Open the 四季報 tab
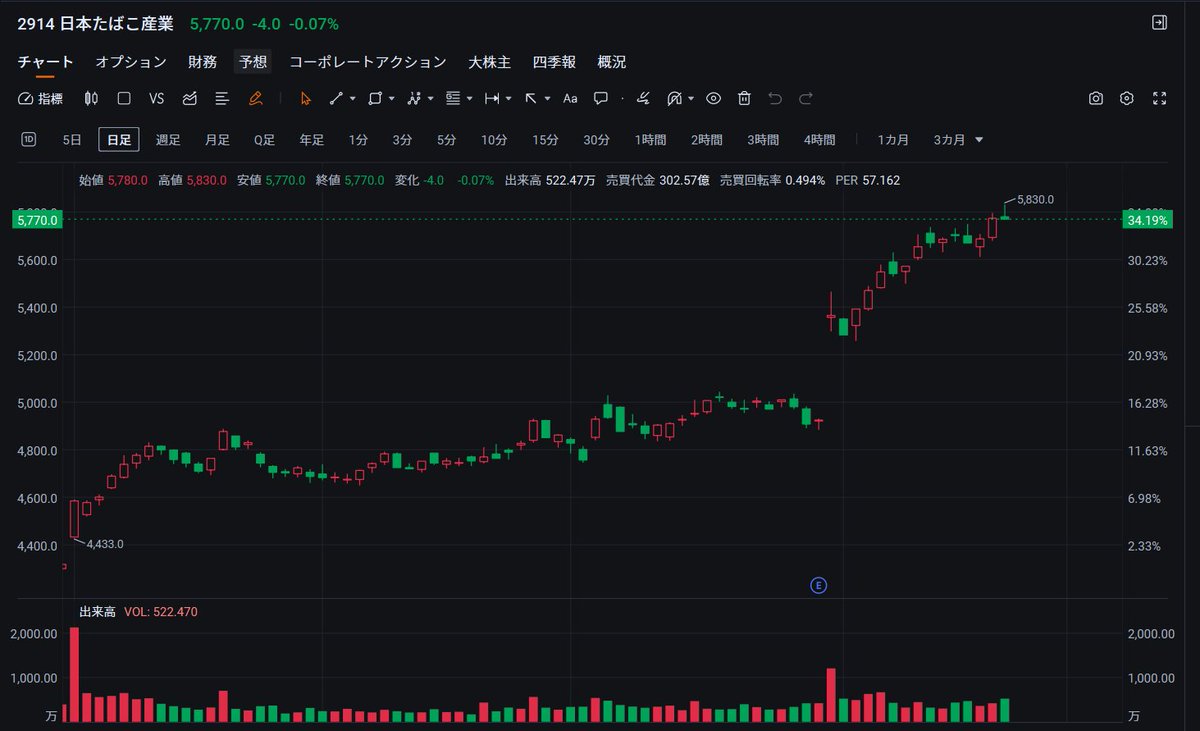The width and height of the screenshot is (1200, 731). pos(554,62)
